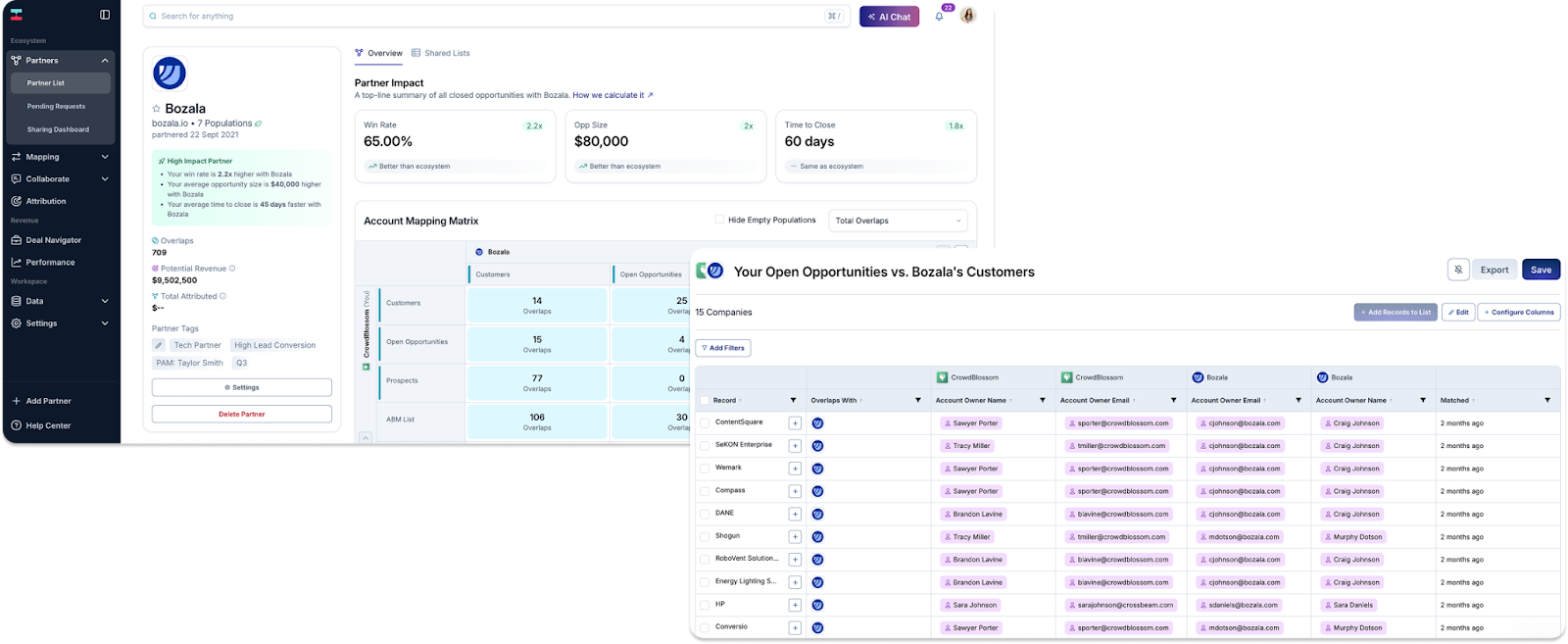
Task: Add the Conversio record with the plus icon
Action: [x=795, y=628]
